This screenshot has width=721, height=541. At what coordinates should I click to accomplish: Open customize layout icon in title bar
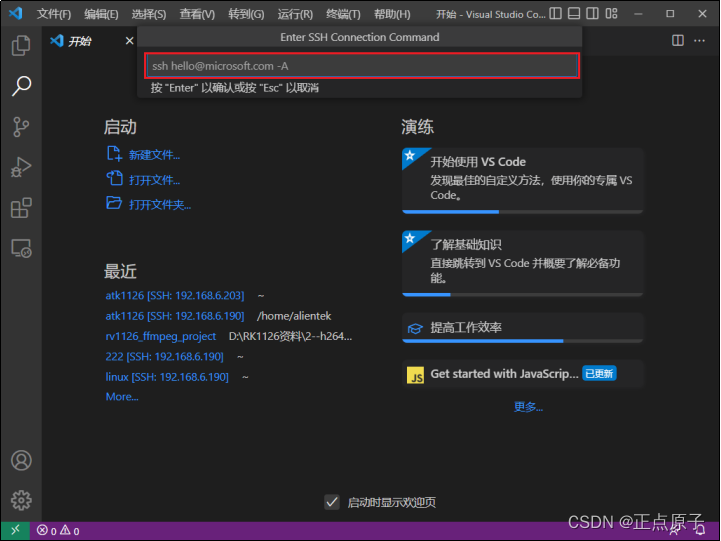pyautogui.click(x=611, y=14)
